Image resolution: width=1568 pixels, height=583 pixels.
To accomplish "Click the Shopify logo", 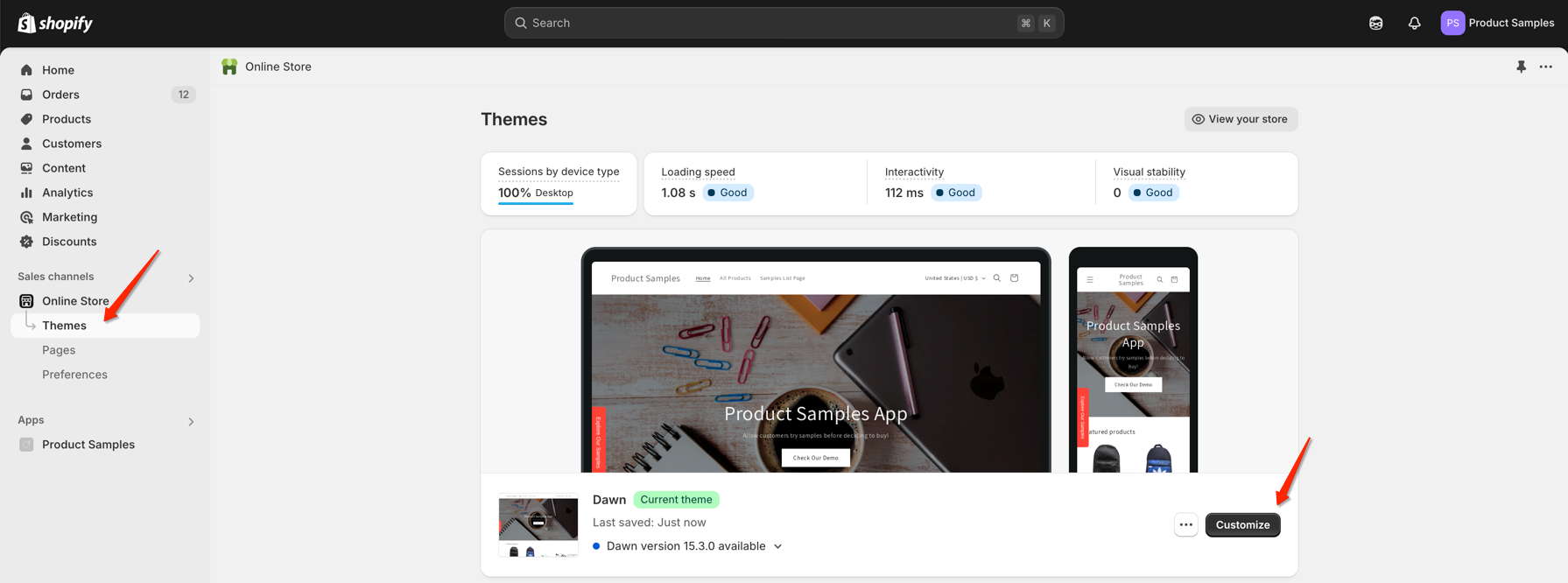I will point(55,23).
